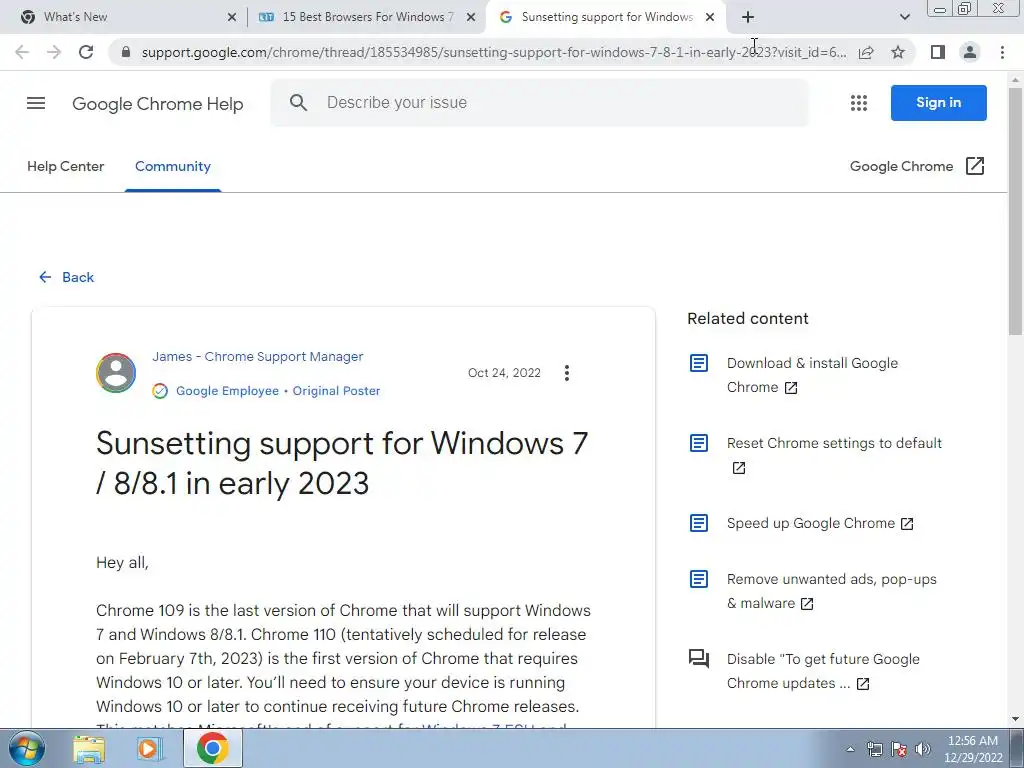The image size is (1024, 768).
Task: Click the Chrome taskbar icon
Action: [212, 748]
